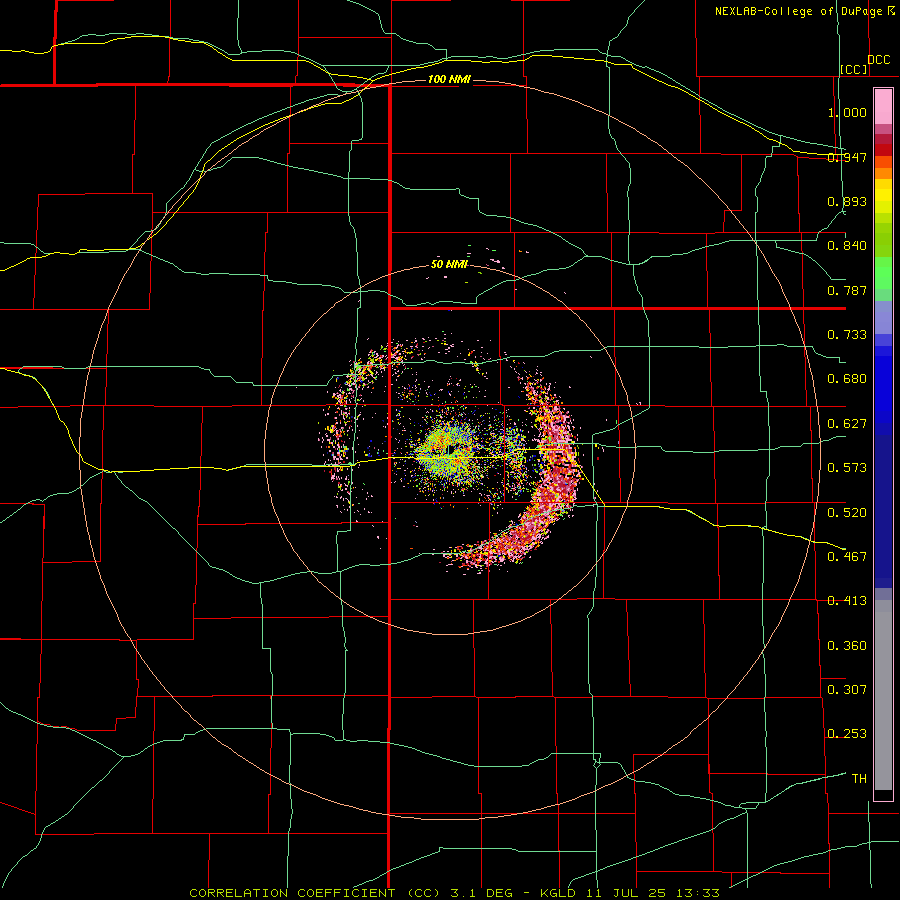This screenshot has height=900, width=900.
Task: Click the 100 NMI range ring label
Action: click(x=449, y=79)
